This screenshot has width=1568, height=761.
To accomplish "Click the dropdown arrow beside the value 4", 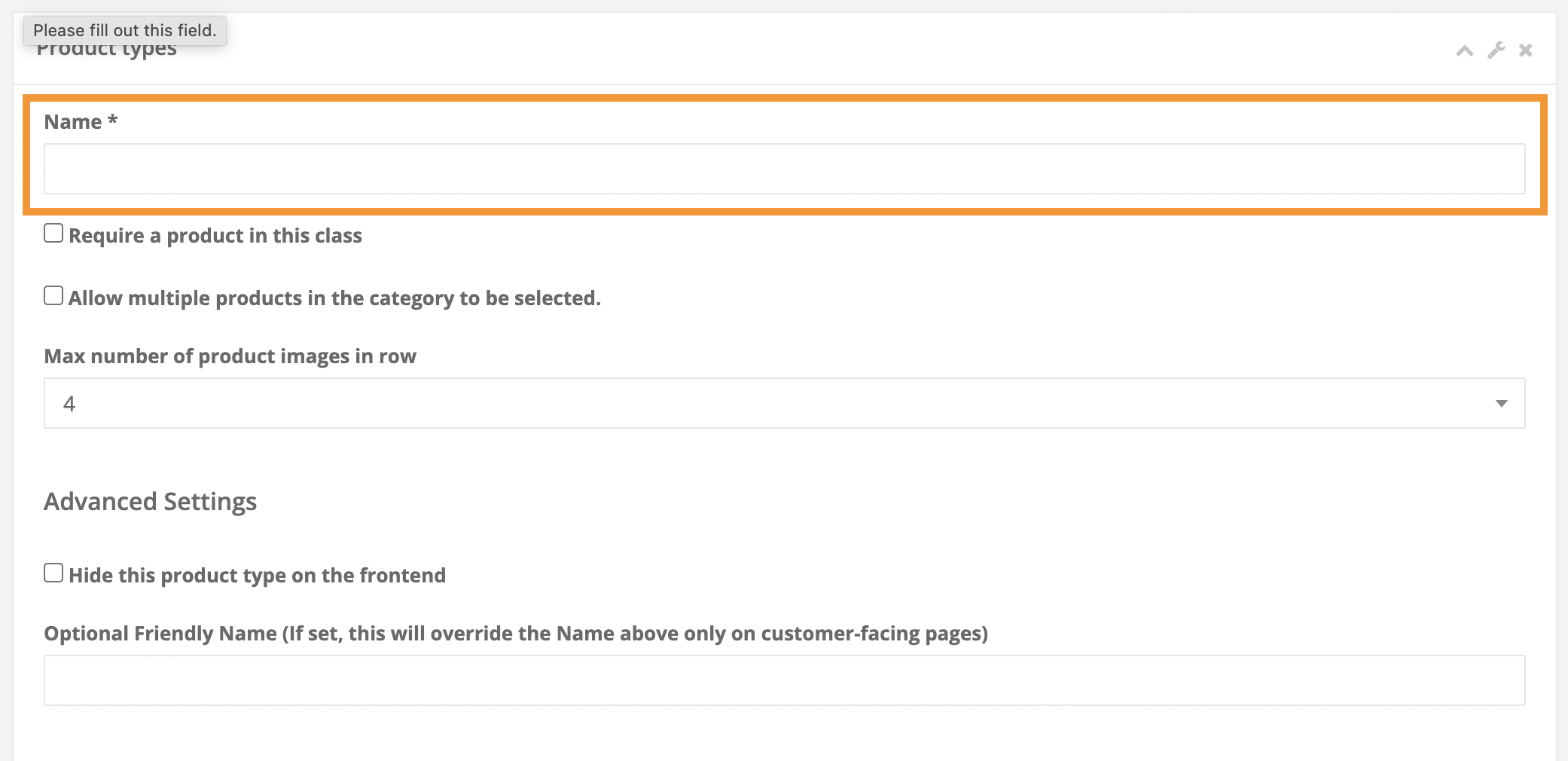I will pyautogui.click(x=1501, y=403).
